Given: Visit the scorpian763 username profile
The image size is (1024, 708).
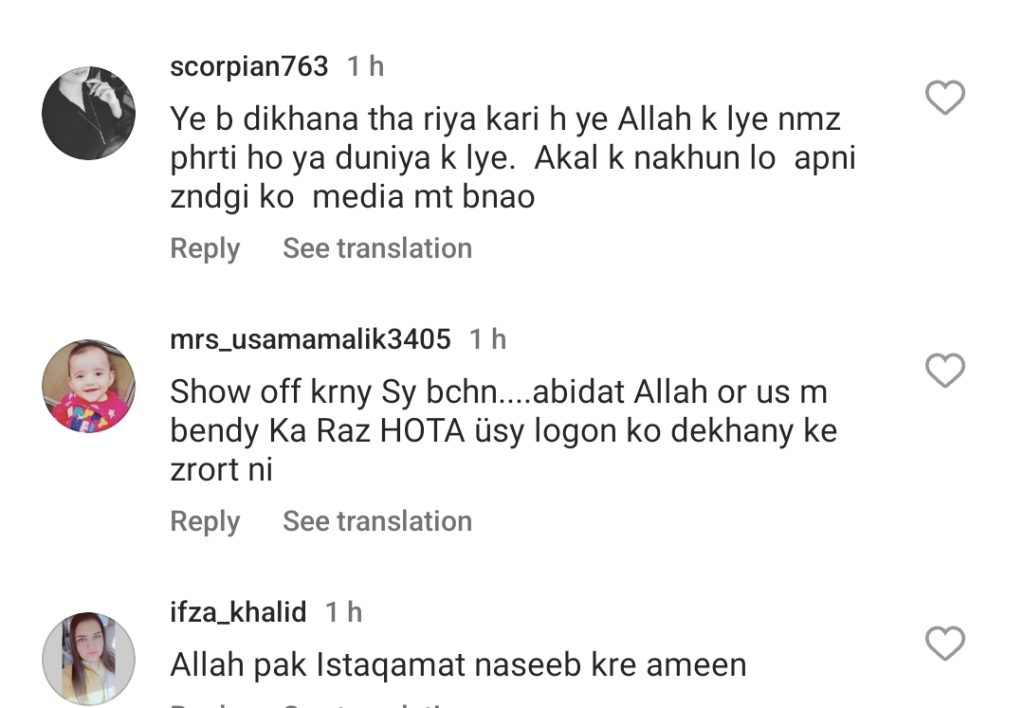Looking at the screenshot, I should pos(249,67).
